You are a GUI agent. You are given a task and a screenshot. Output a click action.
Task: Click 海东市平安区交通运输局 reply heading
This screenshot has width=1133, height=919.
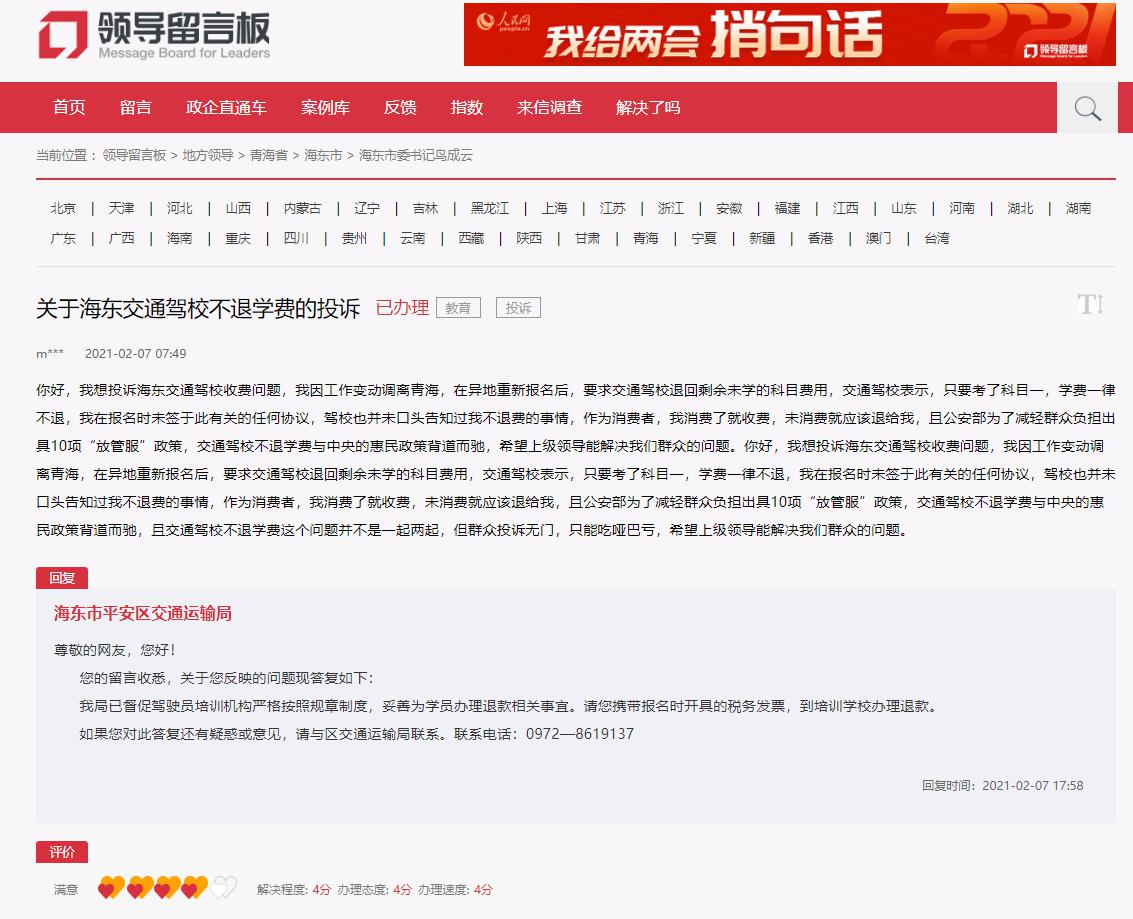click(x=142, y=613)
